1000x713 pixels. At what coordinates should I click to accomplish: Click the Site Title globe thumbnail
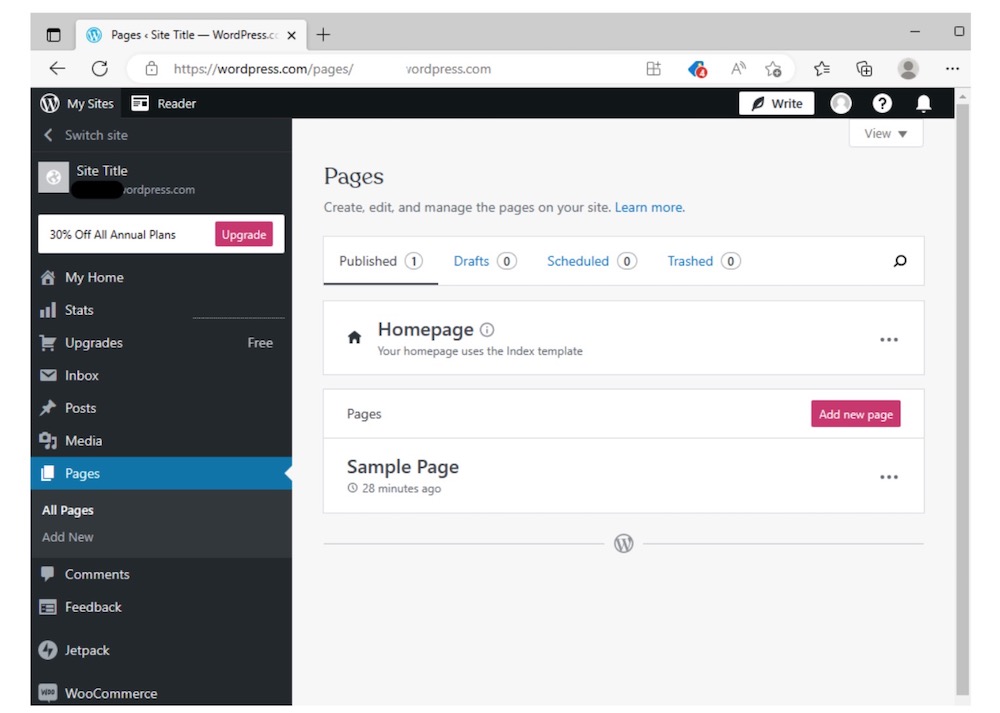(54, 177)
